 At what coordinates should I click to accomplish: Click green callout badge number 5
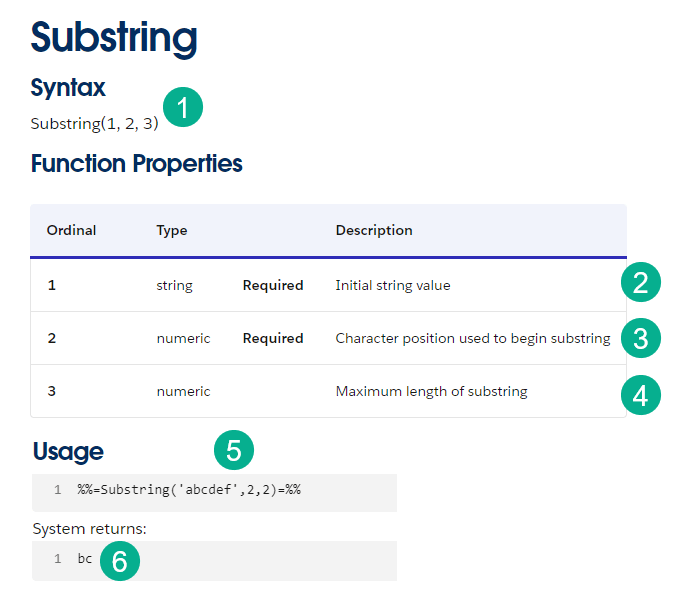[234, 450]
